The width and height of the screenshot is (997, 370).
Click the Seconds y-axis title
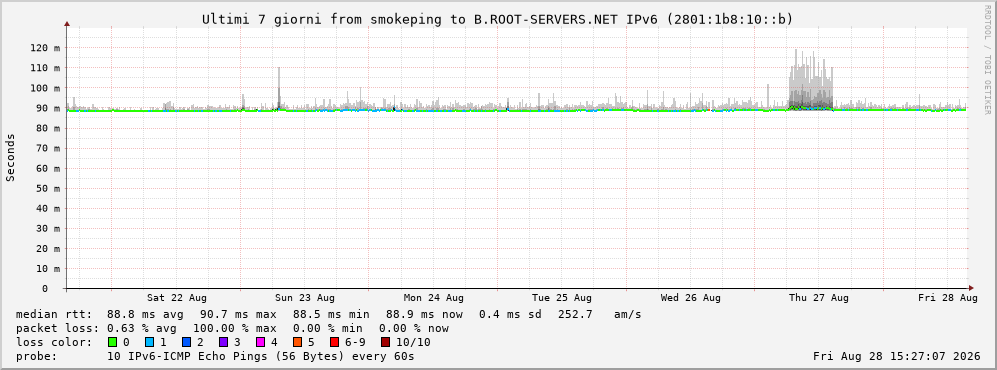(x=11, y=157)
